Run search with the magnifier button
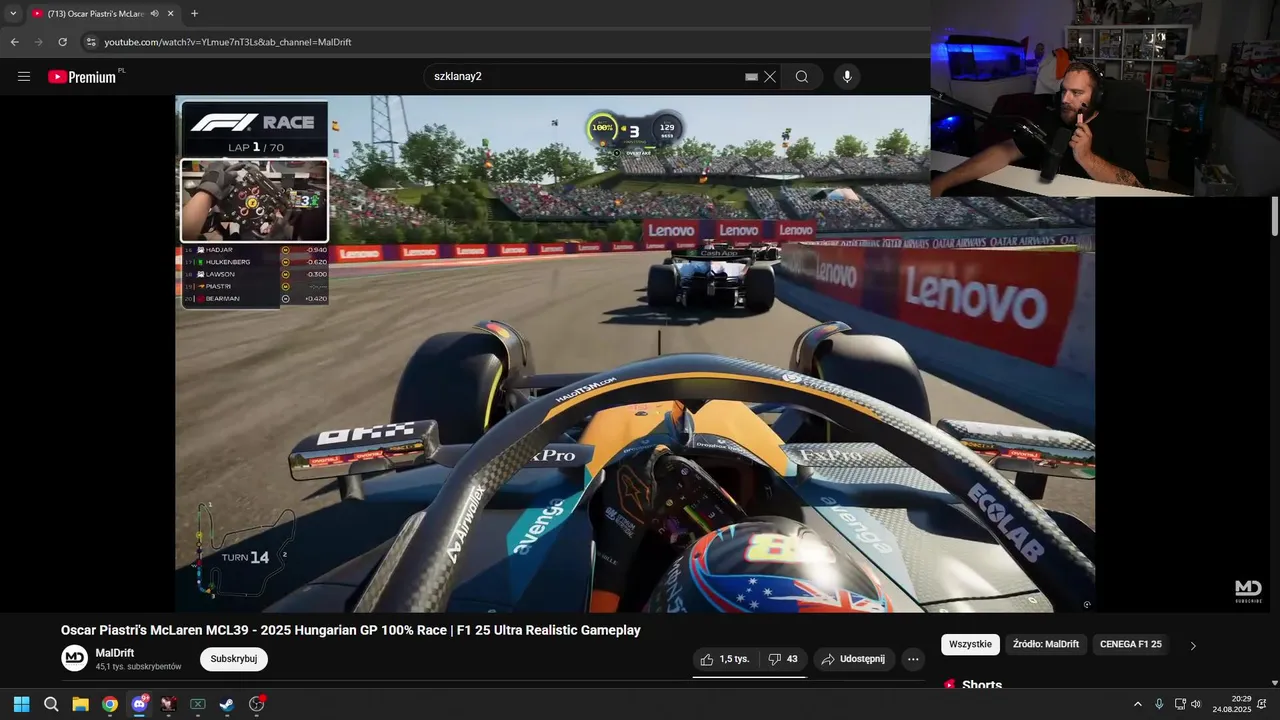This screenshot has width=1280, height=720. point(802,77)
